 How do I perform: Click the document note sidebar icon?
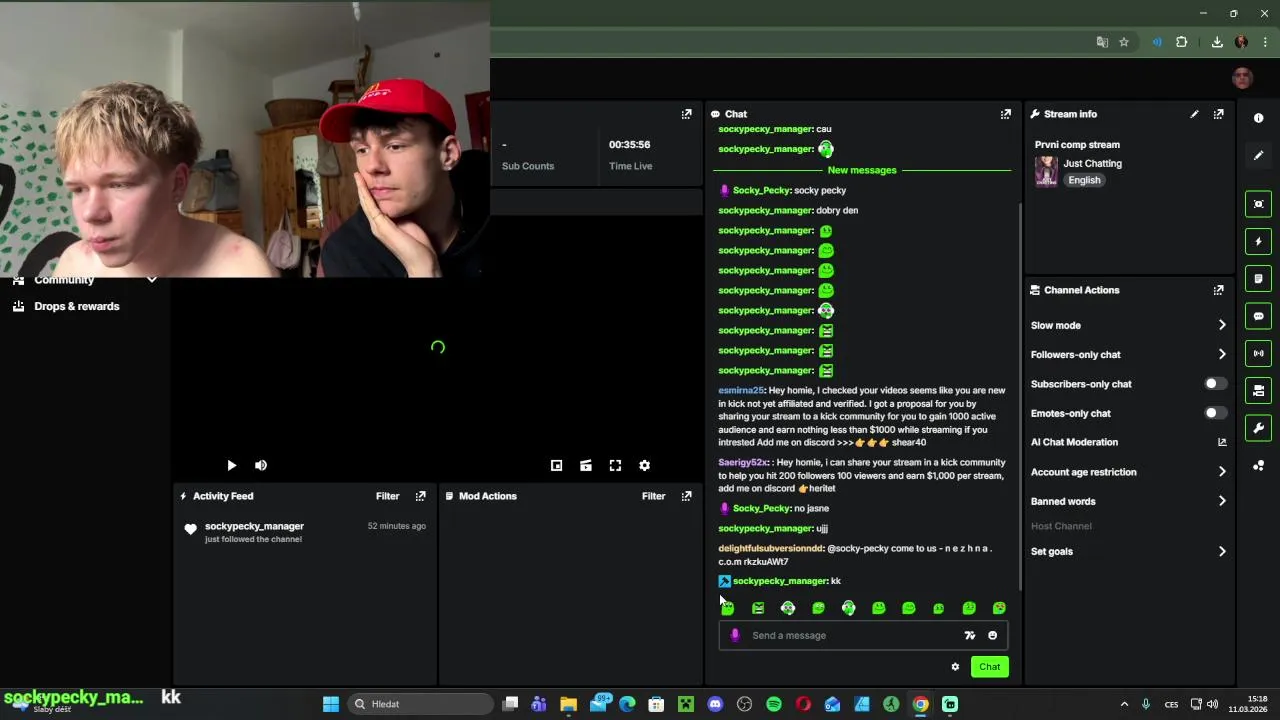pos(1258,278)
